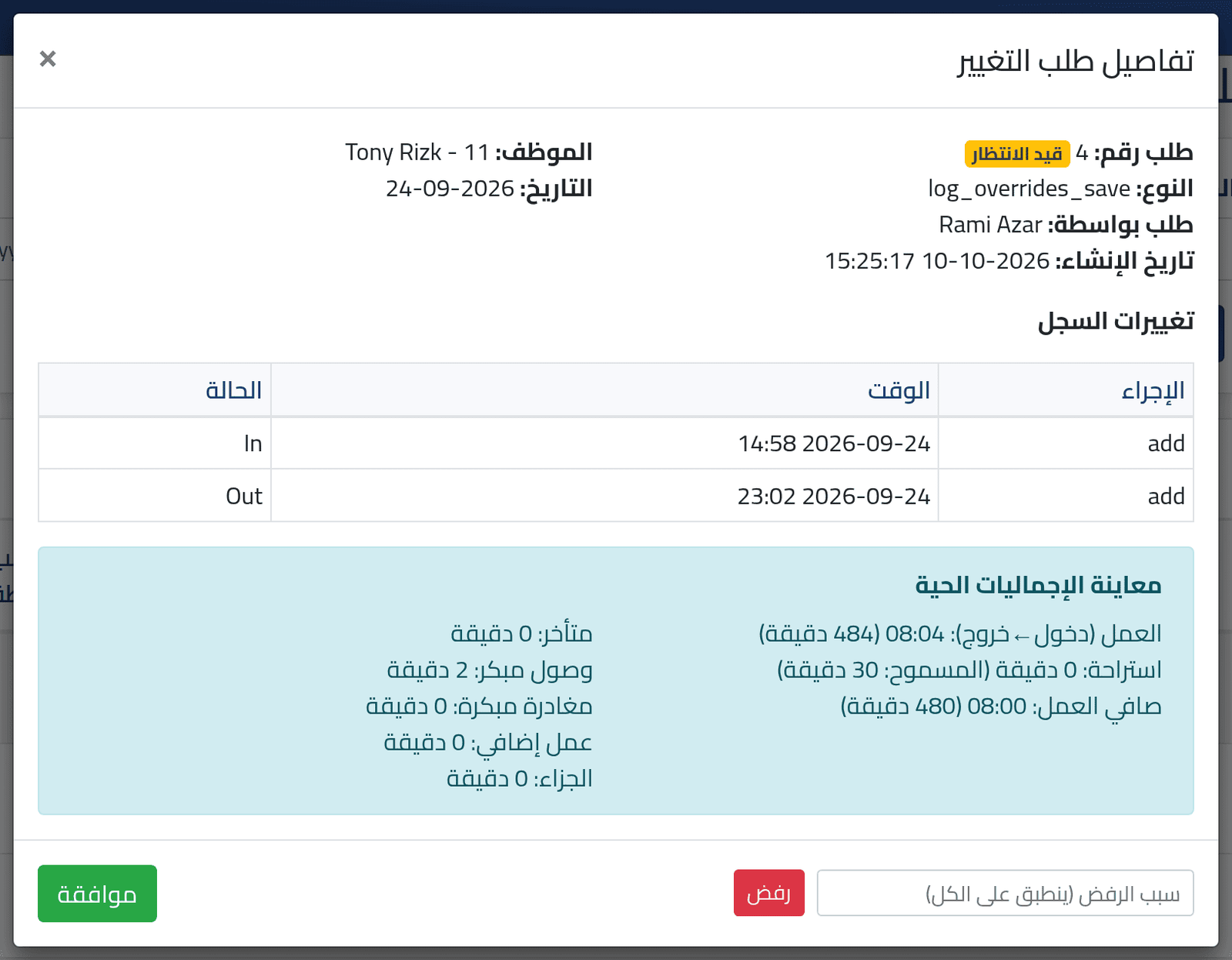This screenshot has width=1232, height=960.
Task: Click the تفاصيل طلب التغيير dialog title
Action: tap(1075, 61)
